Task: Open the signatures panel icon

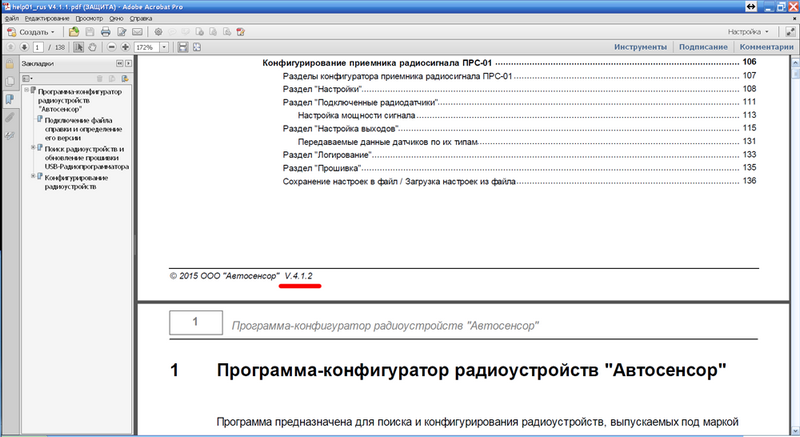Action: coord(10,136)
